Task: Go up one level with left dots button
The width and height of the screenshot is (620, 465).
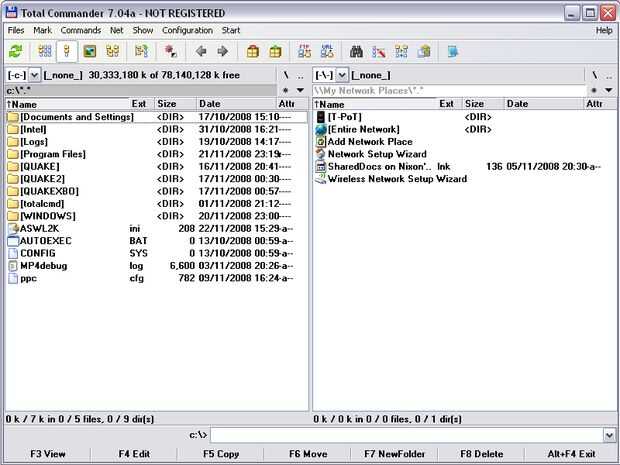Action: (300, 75)
